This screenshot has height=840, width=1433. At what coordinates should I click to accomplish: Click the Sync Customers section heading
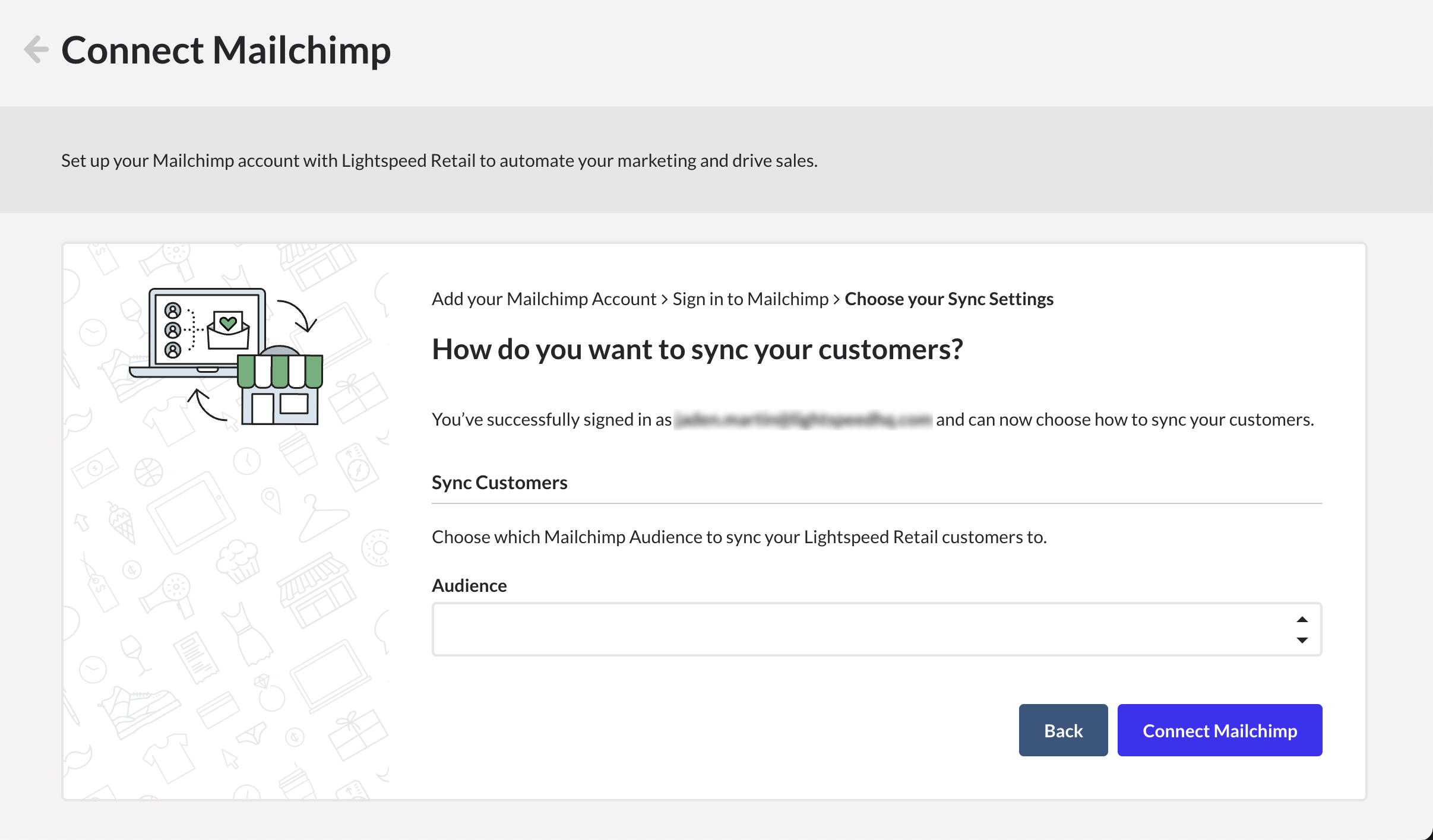pos(499,483)
